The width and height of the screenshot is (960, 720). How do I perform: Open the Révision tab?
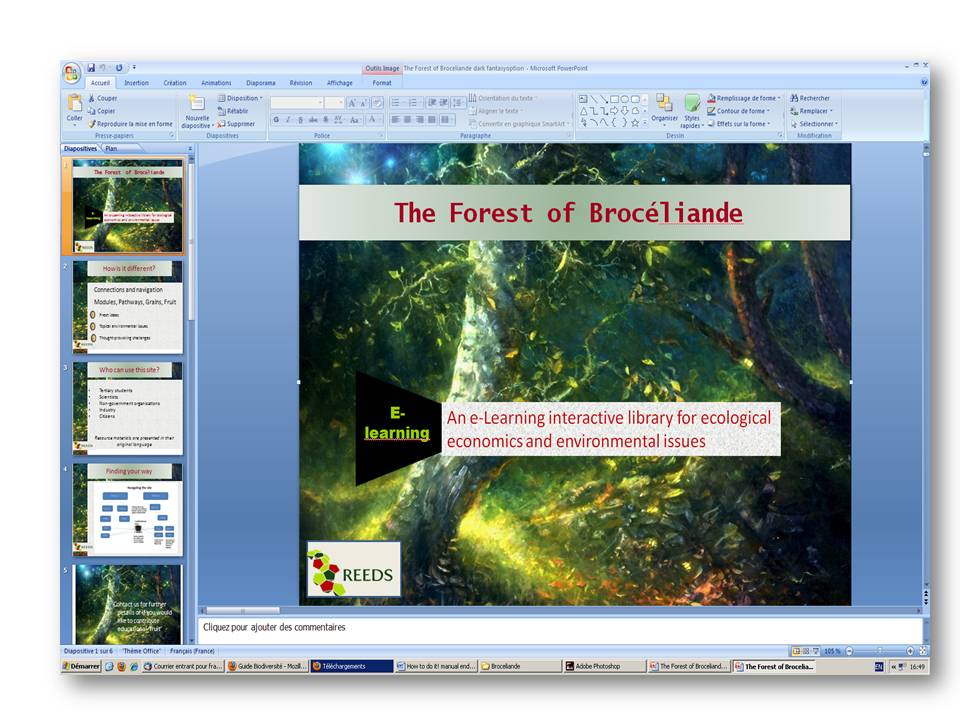click(301, 83)
